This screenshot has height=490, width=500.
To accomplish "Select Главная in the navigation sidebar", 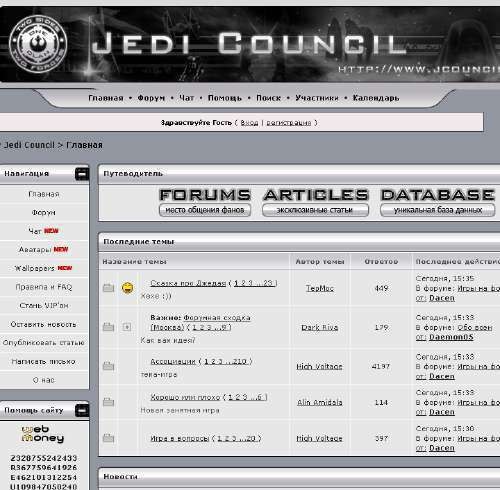I will (44, 194).
